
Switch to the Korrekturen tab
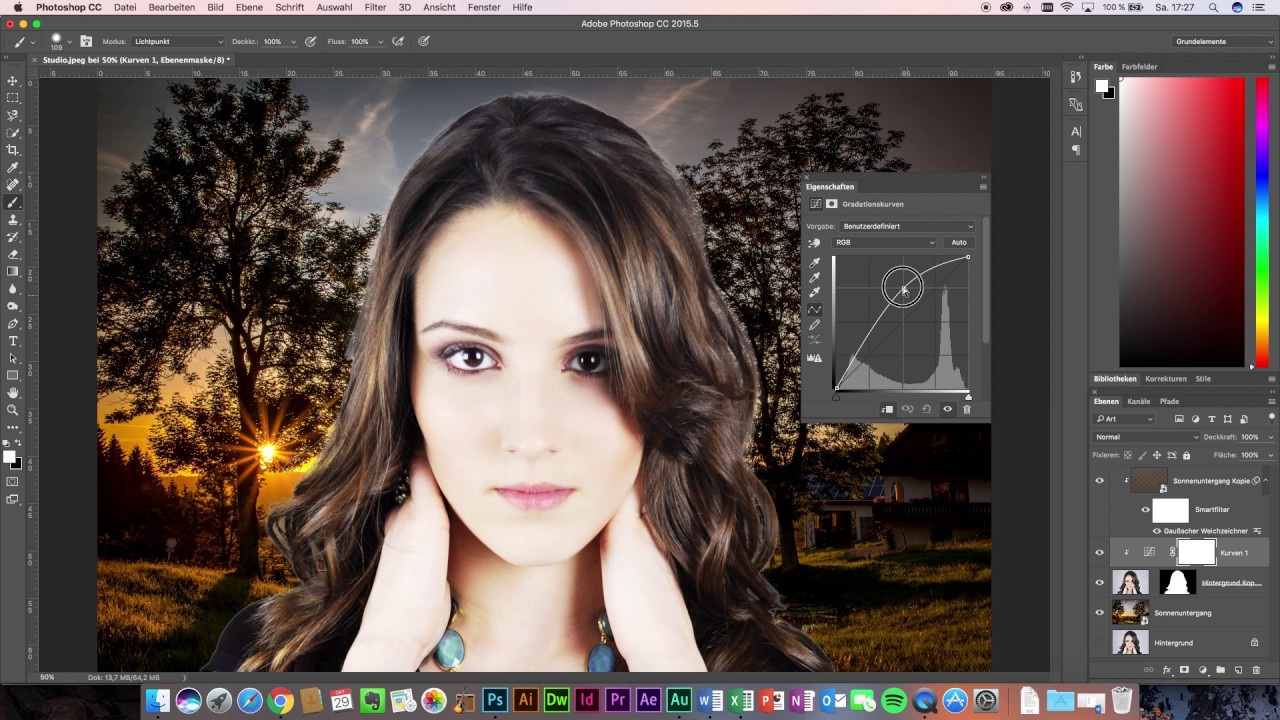click(x=1166, y=379)
